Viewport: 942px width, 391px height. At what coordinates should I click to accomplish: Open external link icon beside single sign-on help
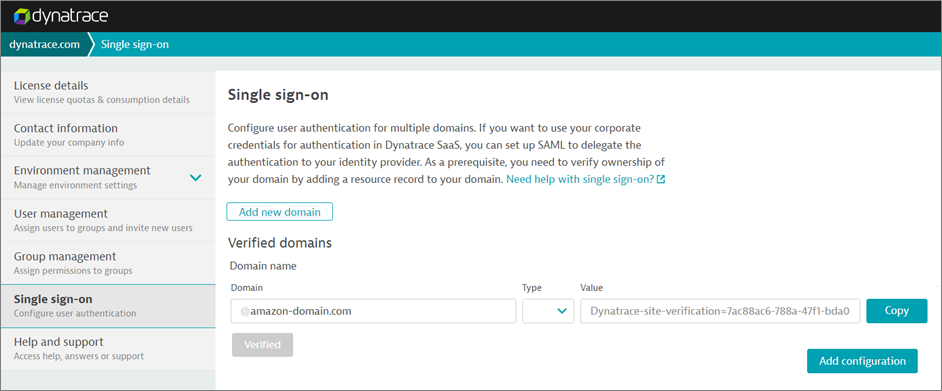tap(661, 180)
